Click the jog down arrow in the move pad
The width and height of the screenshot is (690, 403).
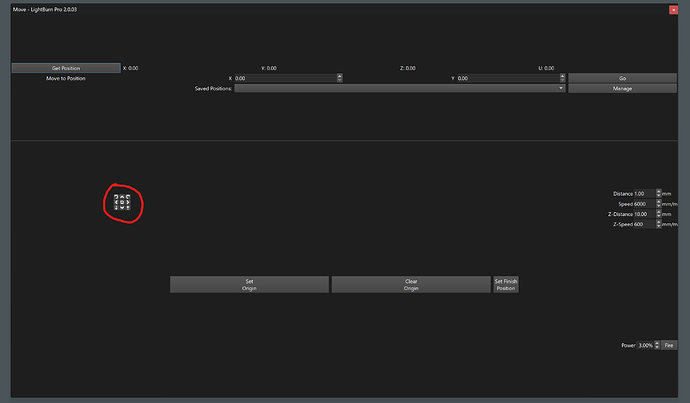pos(122,208)
